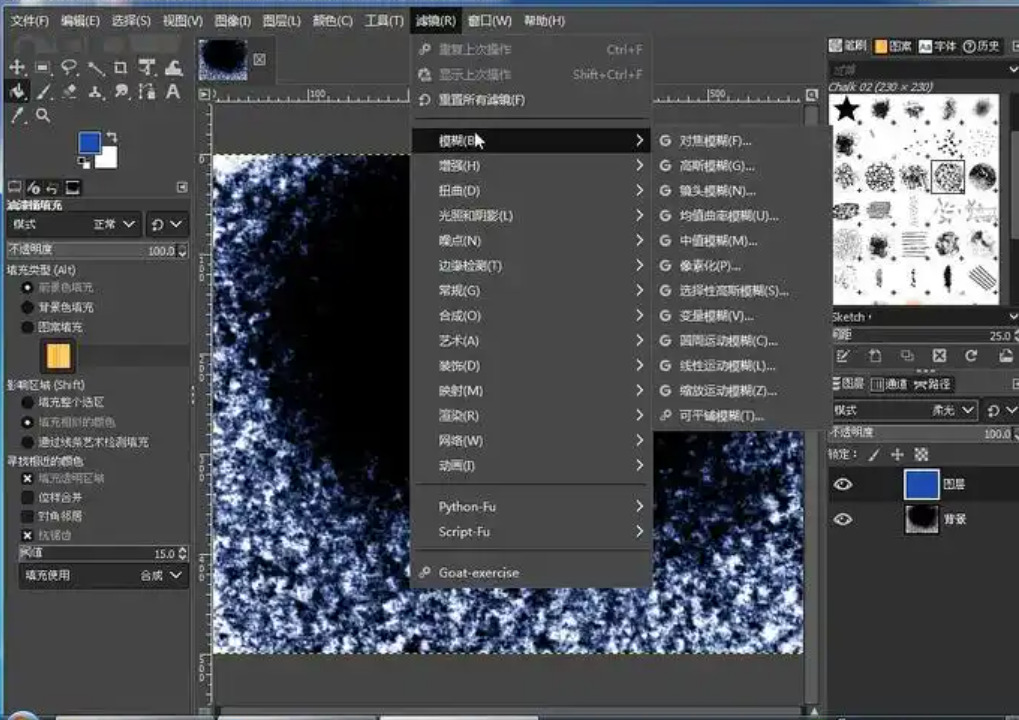Activate the Text tool (A icon)

click(x=173, y=92)
